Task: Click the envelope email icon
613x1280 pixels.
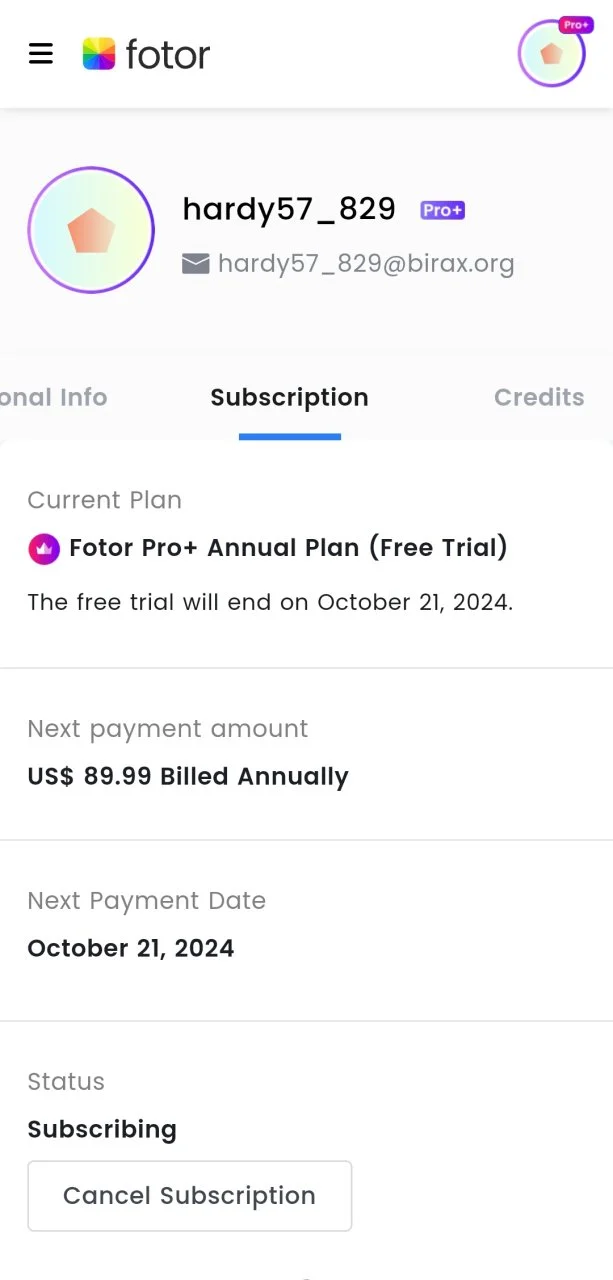Action: [195, 264]
